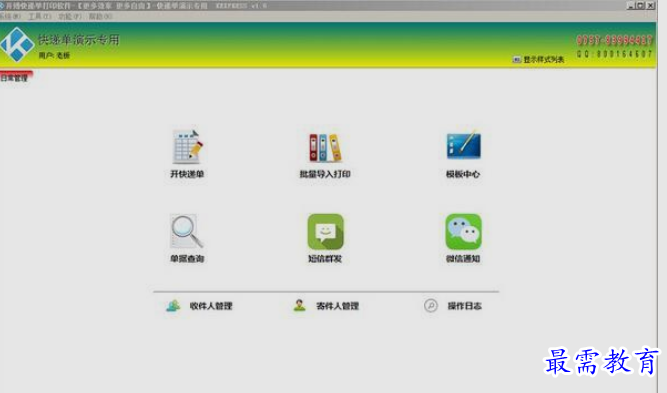The height and width of the screenshot is (393, 667).
Task: Click the 收件人管理 text link
Action: 211,306
